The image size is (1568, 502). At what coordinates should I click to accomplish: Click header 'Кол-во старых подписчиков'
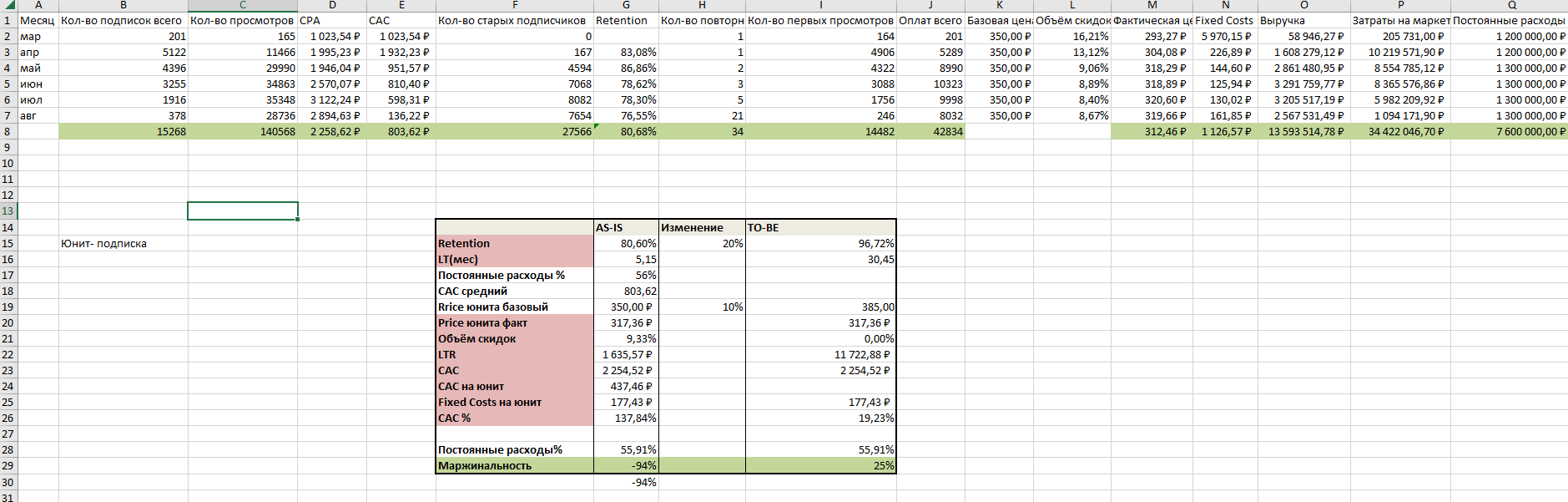tap(515, 20)
